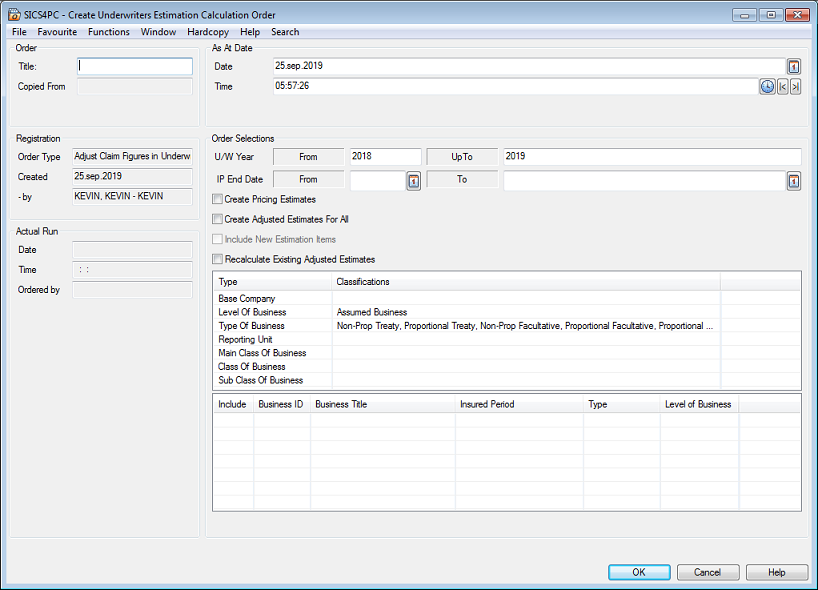818x590 pixels.
Task: Open the Search menu
Action: pyautogui.click(x=285, y=31)
